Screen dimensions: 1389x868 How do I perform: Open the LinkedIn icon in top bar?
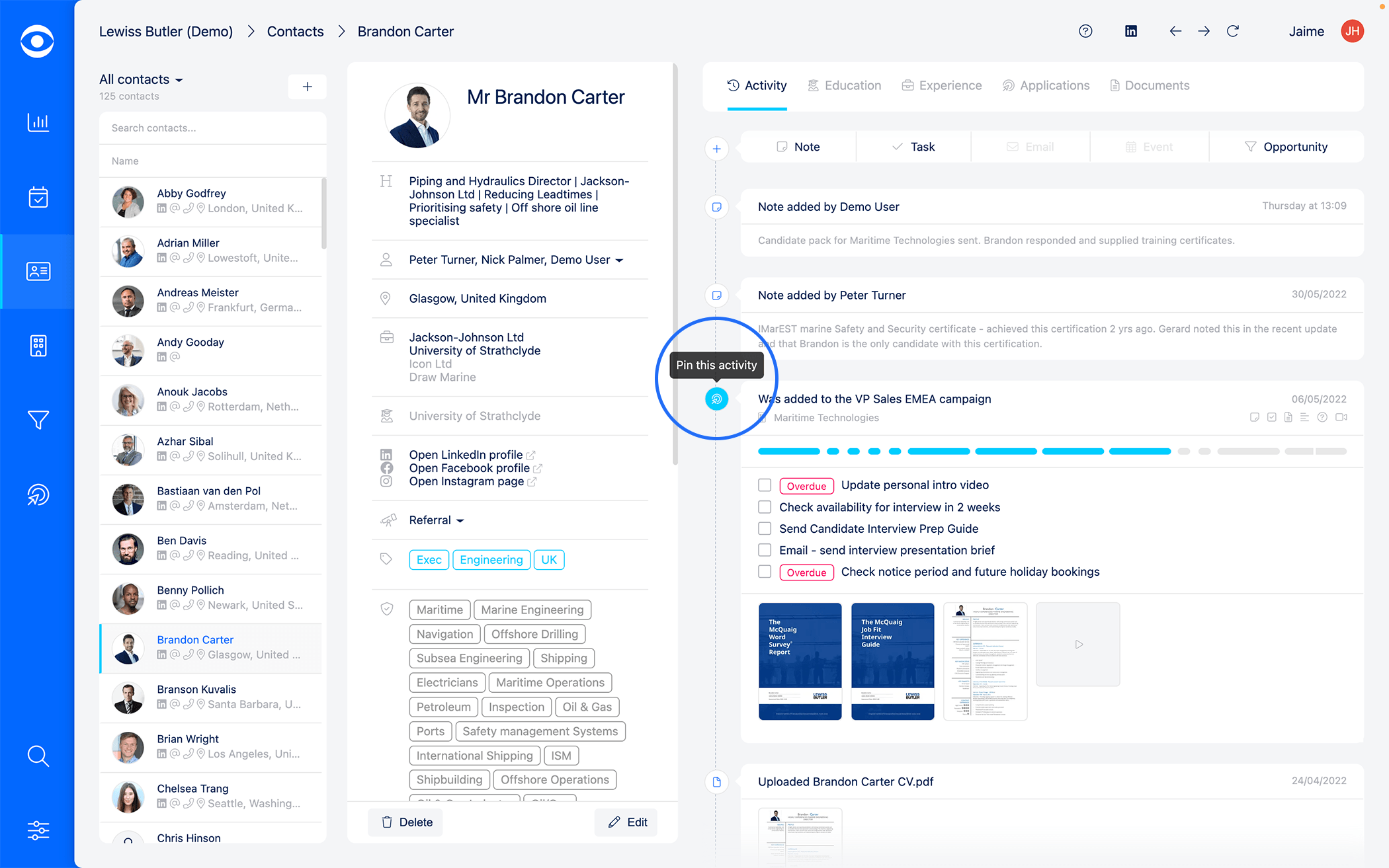point(1131,31)
